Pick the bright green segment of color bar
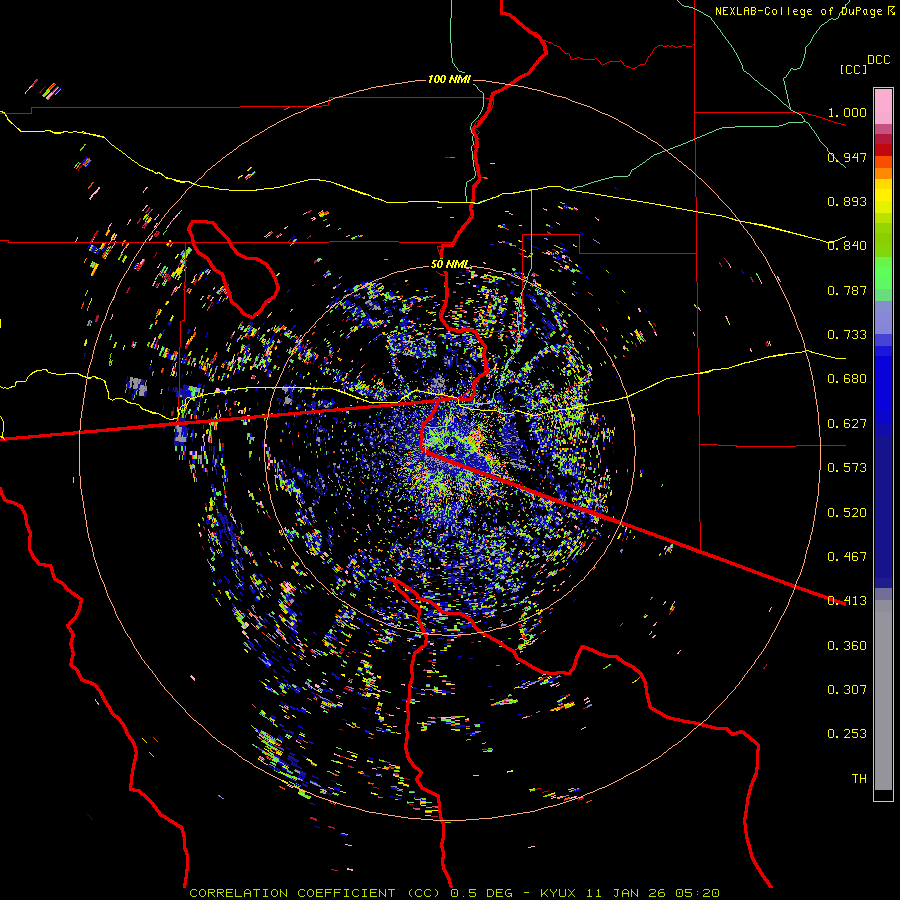 [883, 273]
